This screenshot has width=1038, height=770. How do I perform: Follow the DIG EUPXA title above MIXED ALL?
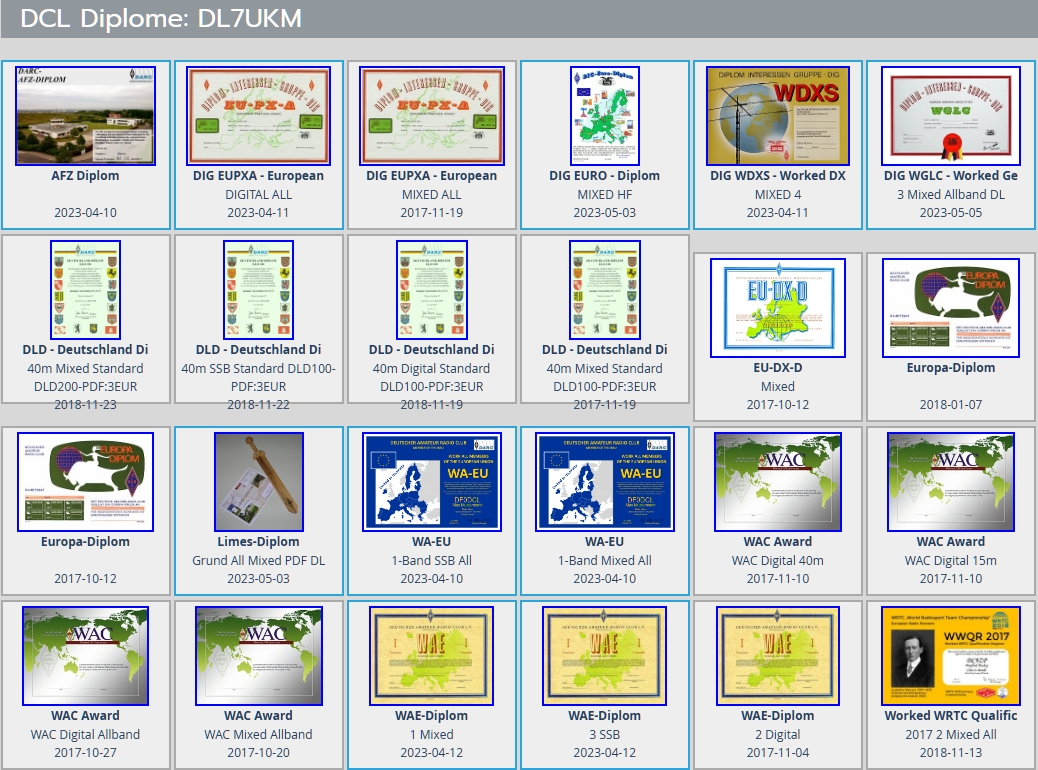[432, 175]
